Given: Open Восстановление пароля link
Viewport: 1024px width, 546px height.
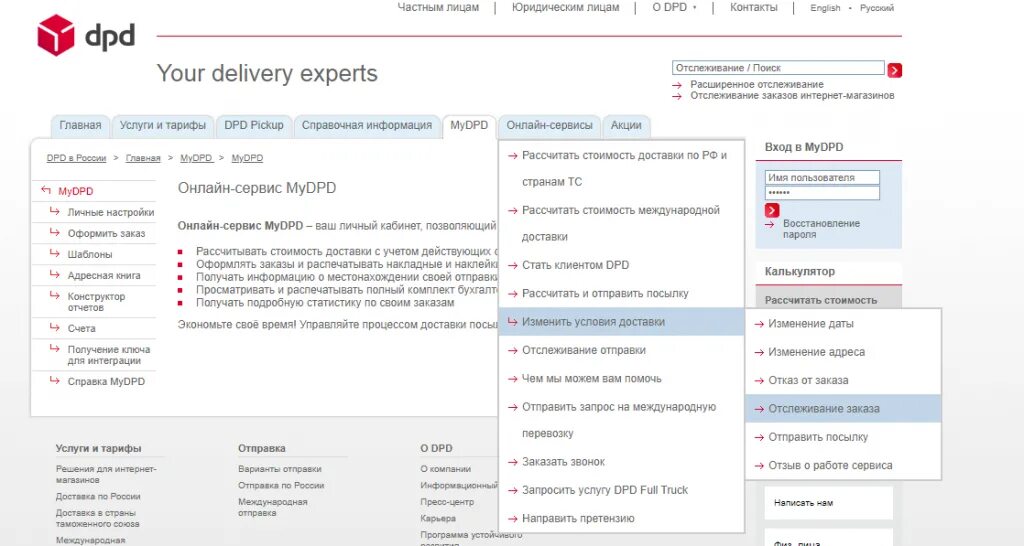Looking at the screenshot, I should (821, 229).
